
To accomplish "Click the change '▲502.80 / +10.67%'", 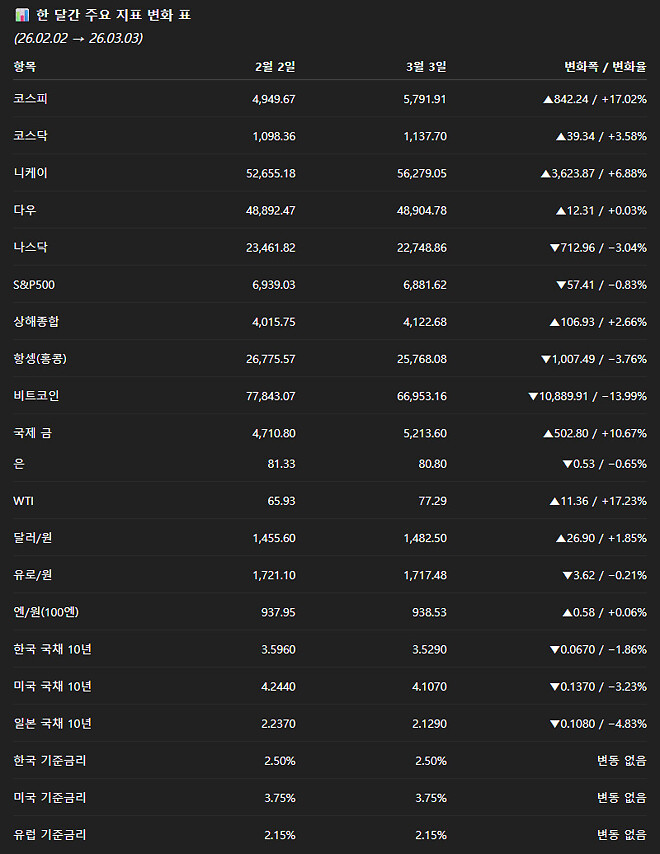I will [595, 433].
